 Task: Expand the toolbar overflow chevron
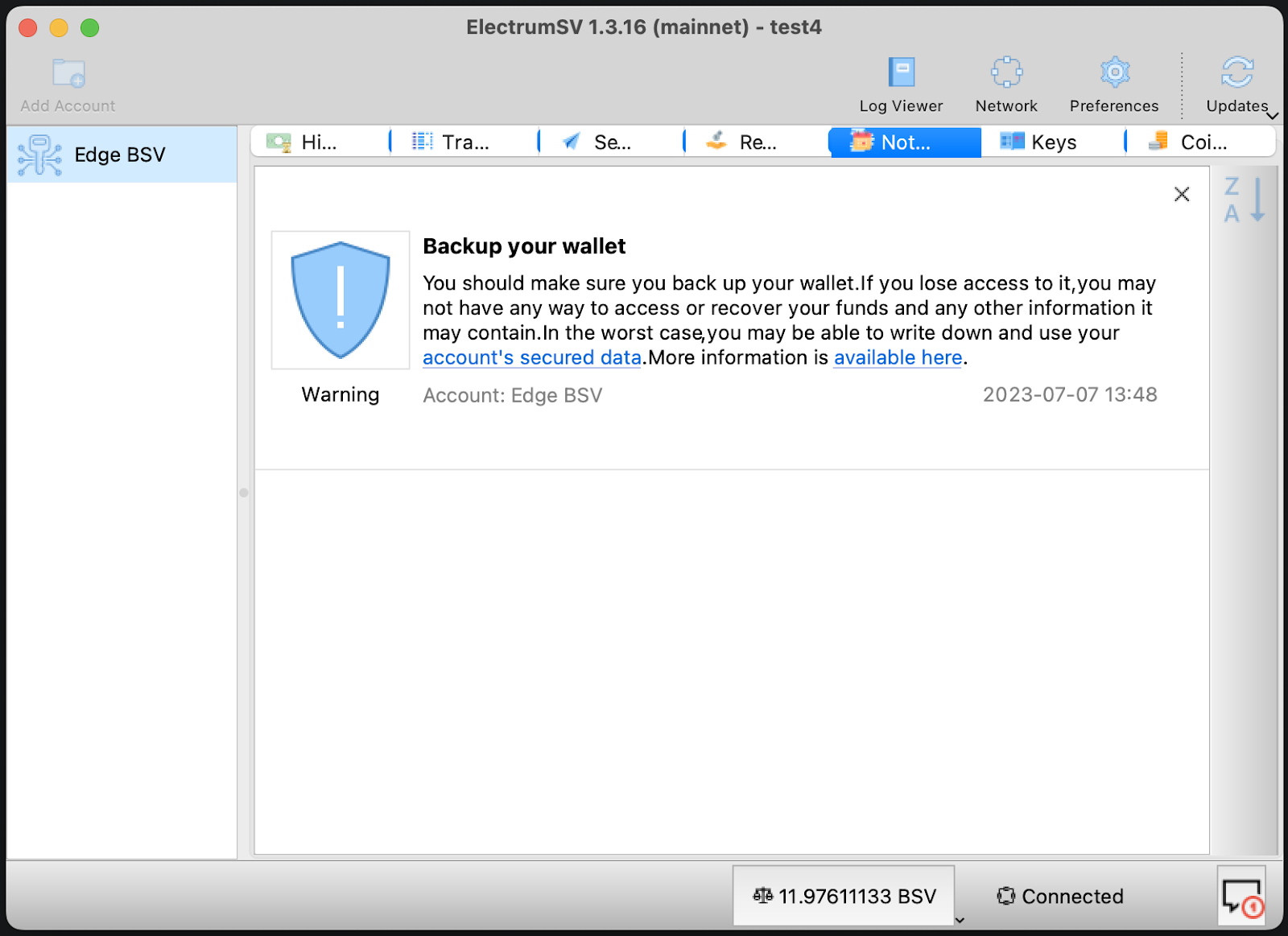(x=1273, y=116)
